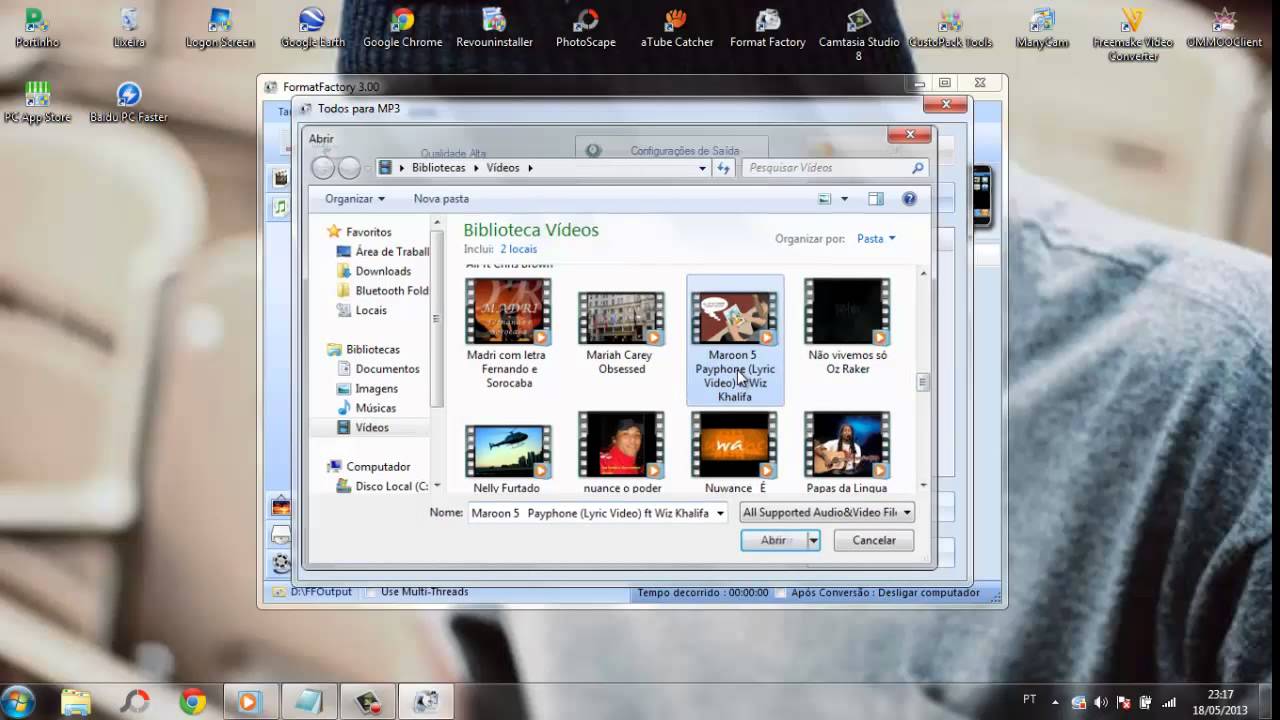Screen dimensions: 1280x720
Task: Launch Google Earth from the desktop
Action: tap(312, 28)
